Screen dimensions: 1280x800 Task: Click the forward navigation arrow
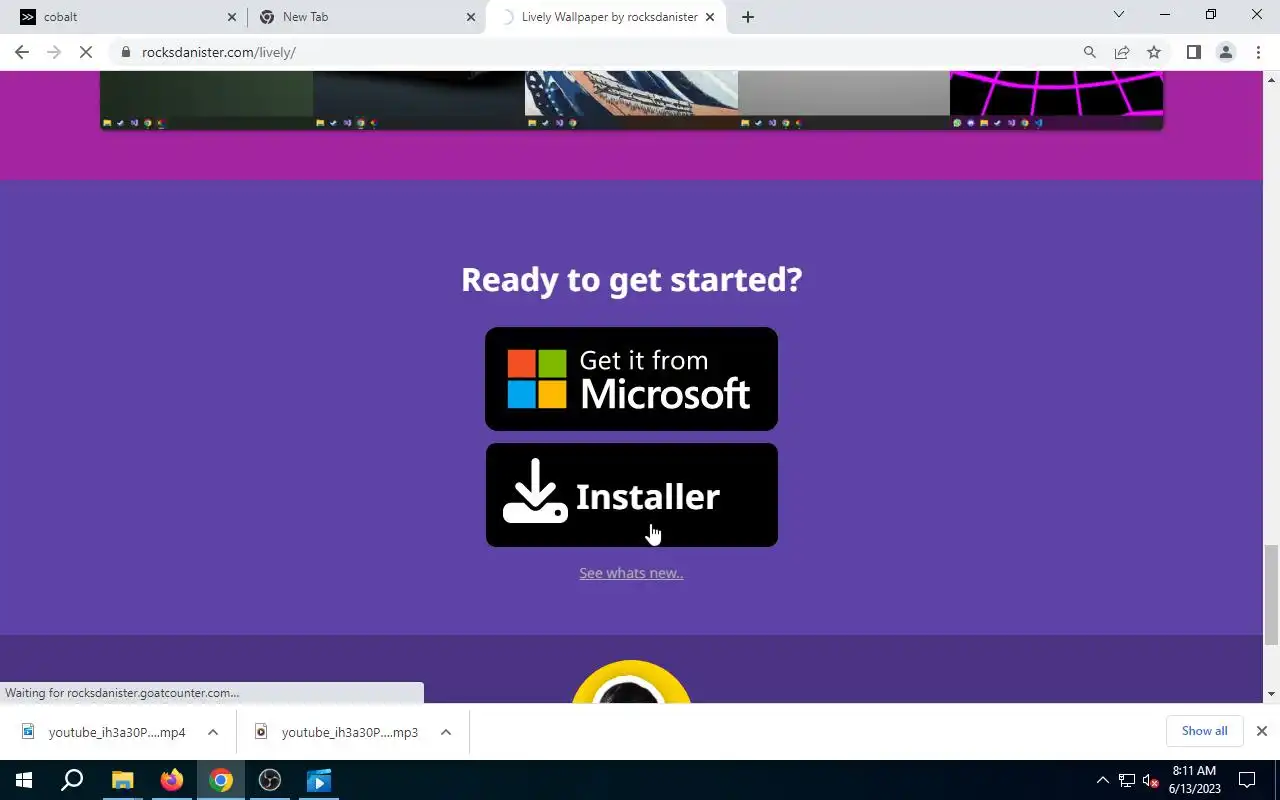pyautogui.click(x=54, y=52)
